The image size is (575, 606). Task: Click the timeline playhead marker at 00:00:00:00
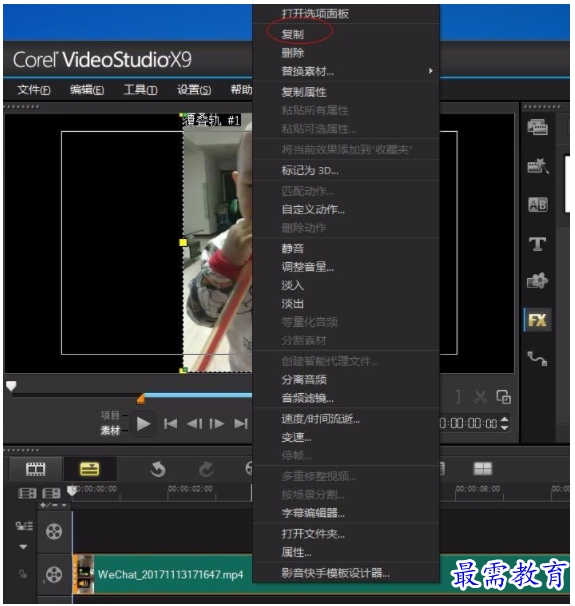coord(72,490)
